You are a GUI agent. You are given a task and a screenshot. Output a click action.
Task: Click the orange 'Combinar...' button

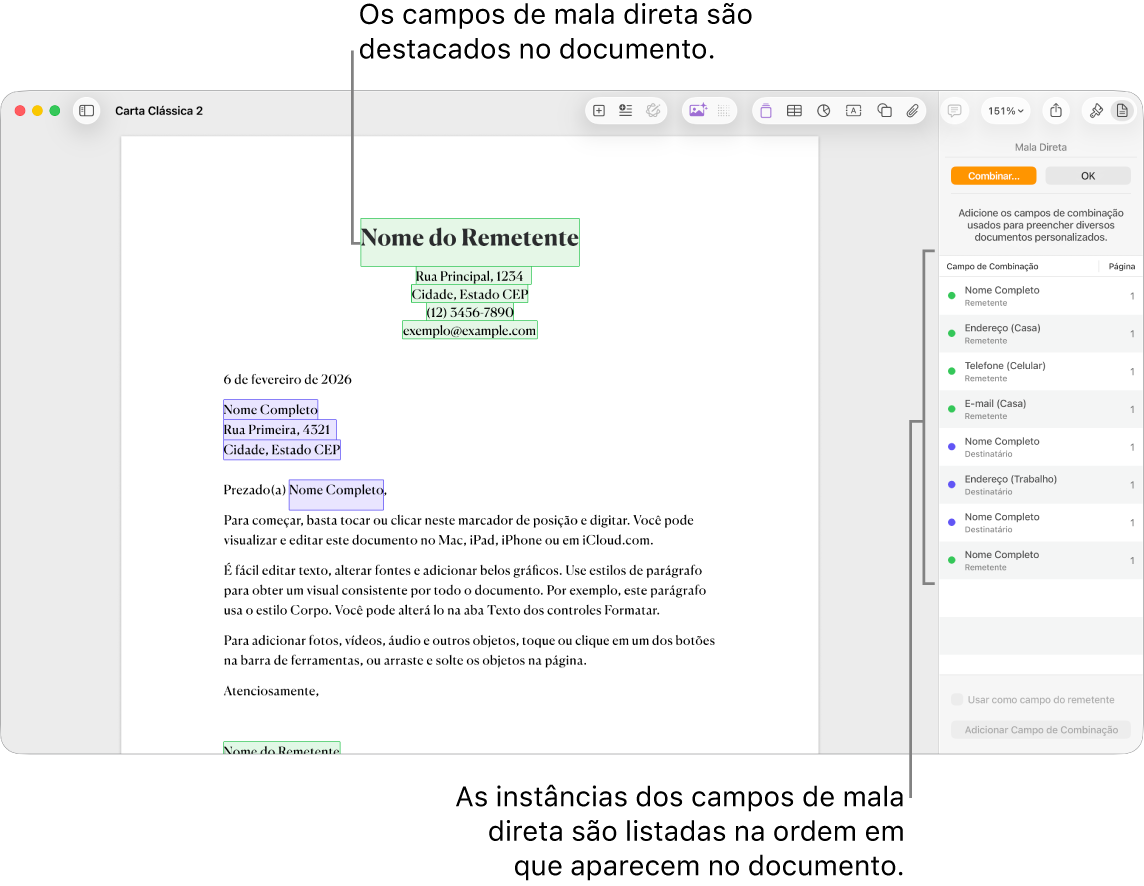pos(993,176)
